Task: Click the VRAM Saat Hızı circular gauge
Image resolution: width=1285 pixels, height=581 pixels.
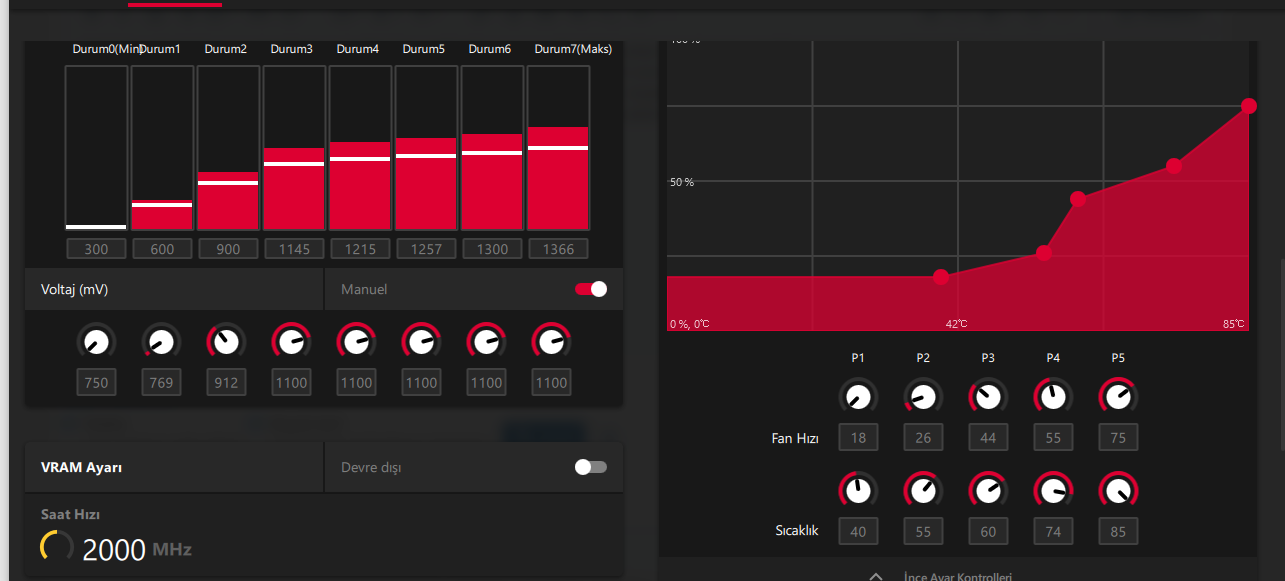Action: [57, 546]
